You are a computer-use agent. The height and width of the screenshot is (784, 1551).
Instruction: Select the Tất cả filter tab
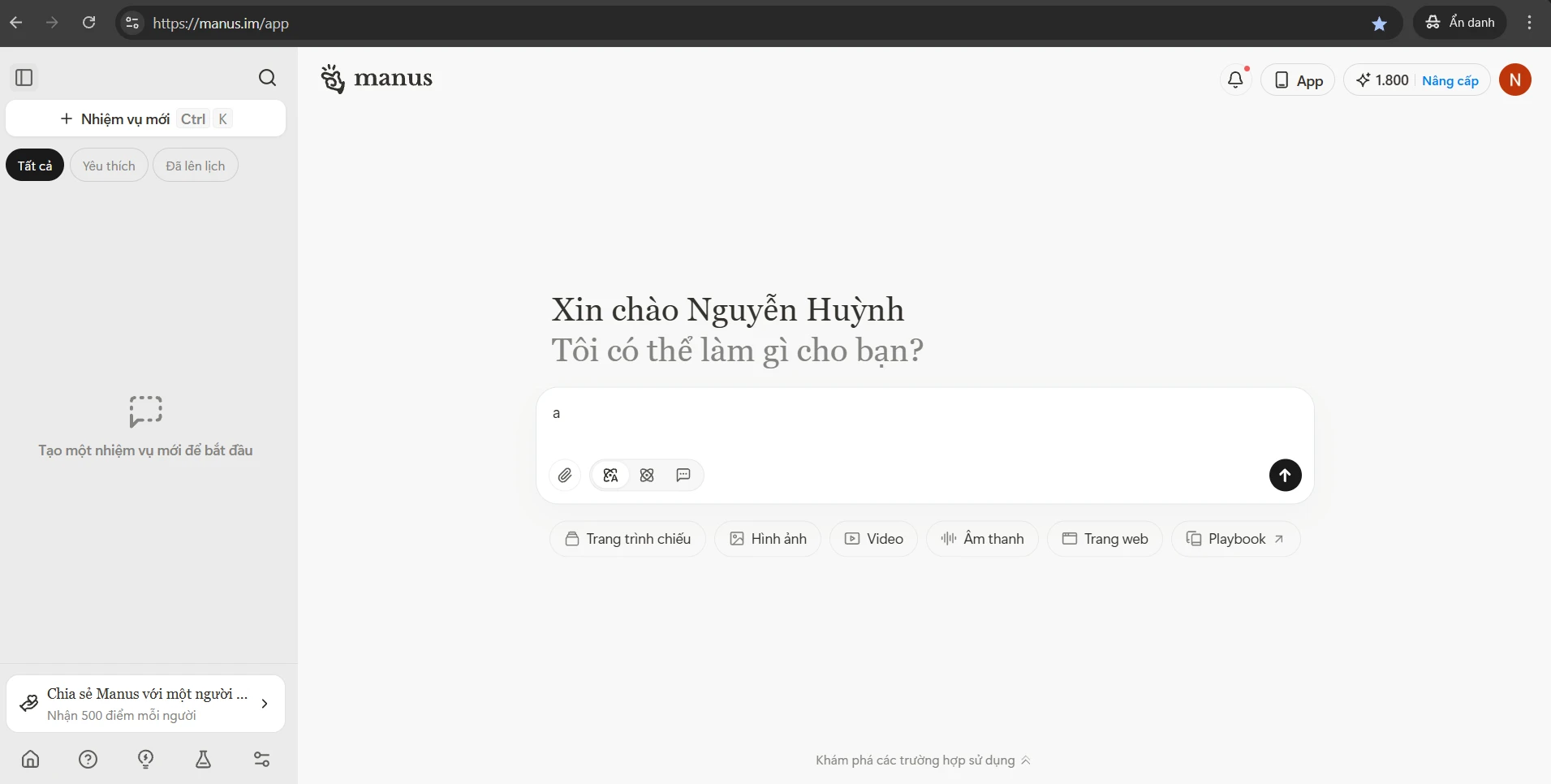point(35,166)
